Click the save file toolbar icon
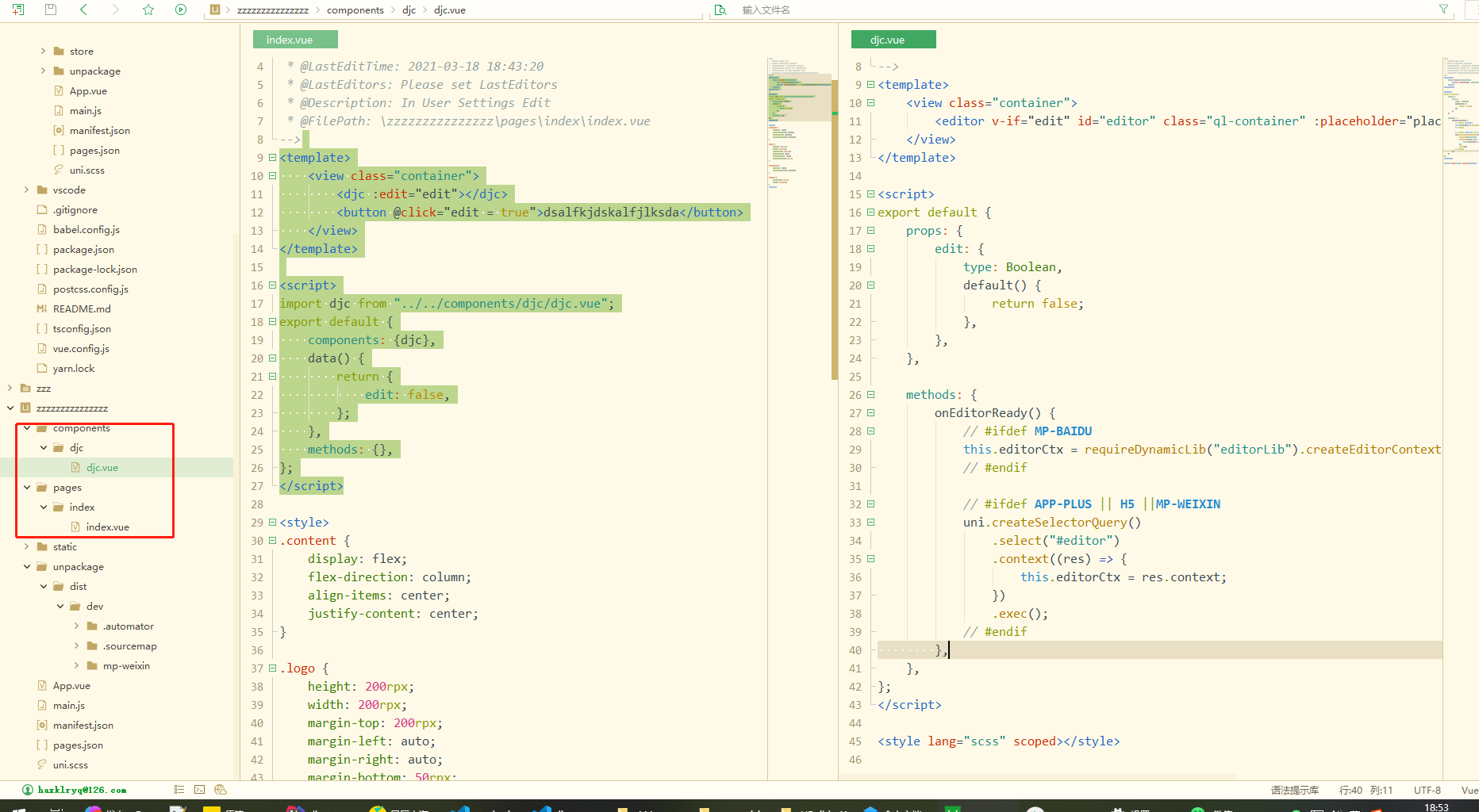Screen dimensions: 1479x812 tap(51, 10)
